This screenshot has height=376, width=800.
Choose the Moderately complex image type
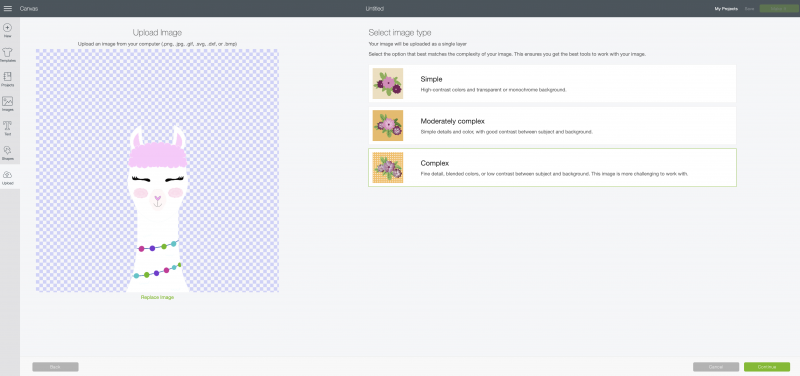[x=552, y=126]
